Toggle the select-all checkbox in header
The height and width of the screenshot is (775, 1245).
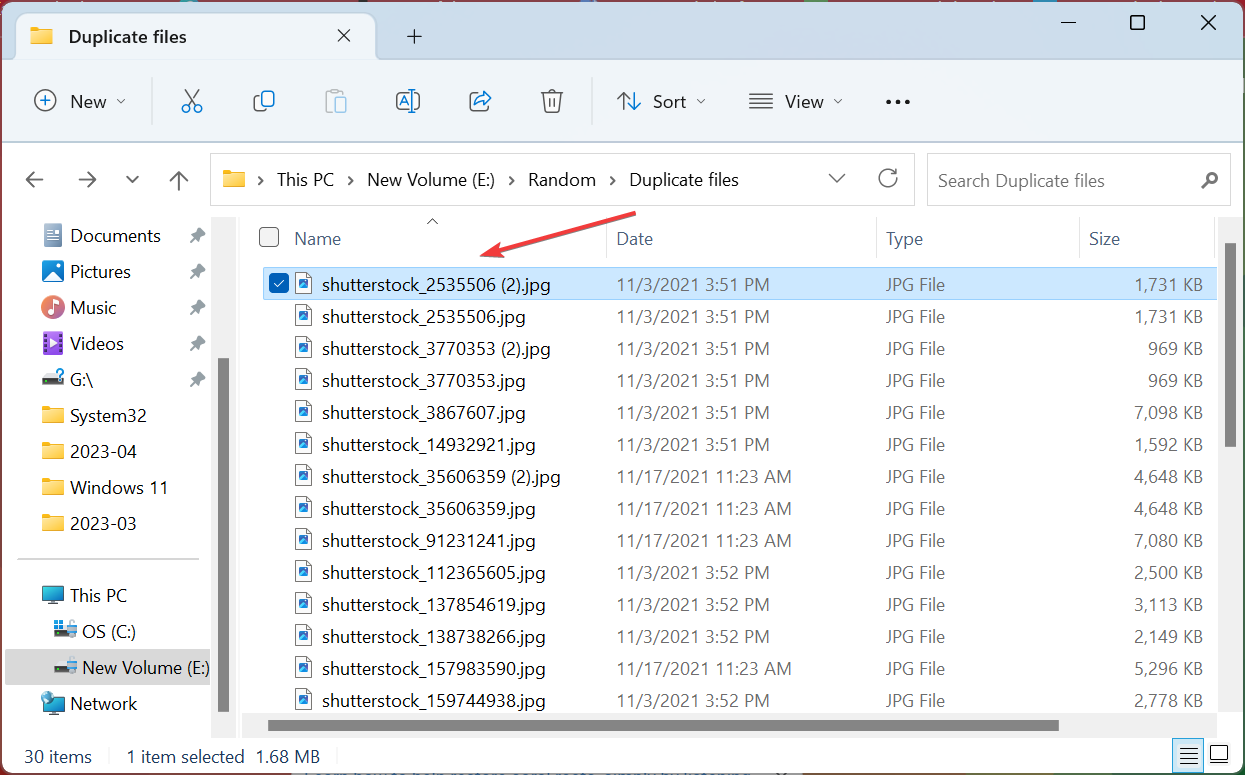point(269,237)
